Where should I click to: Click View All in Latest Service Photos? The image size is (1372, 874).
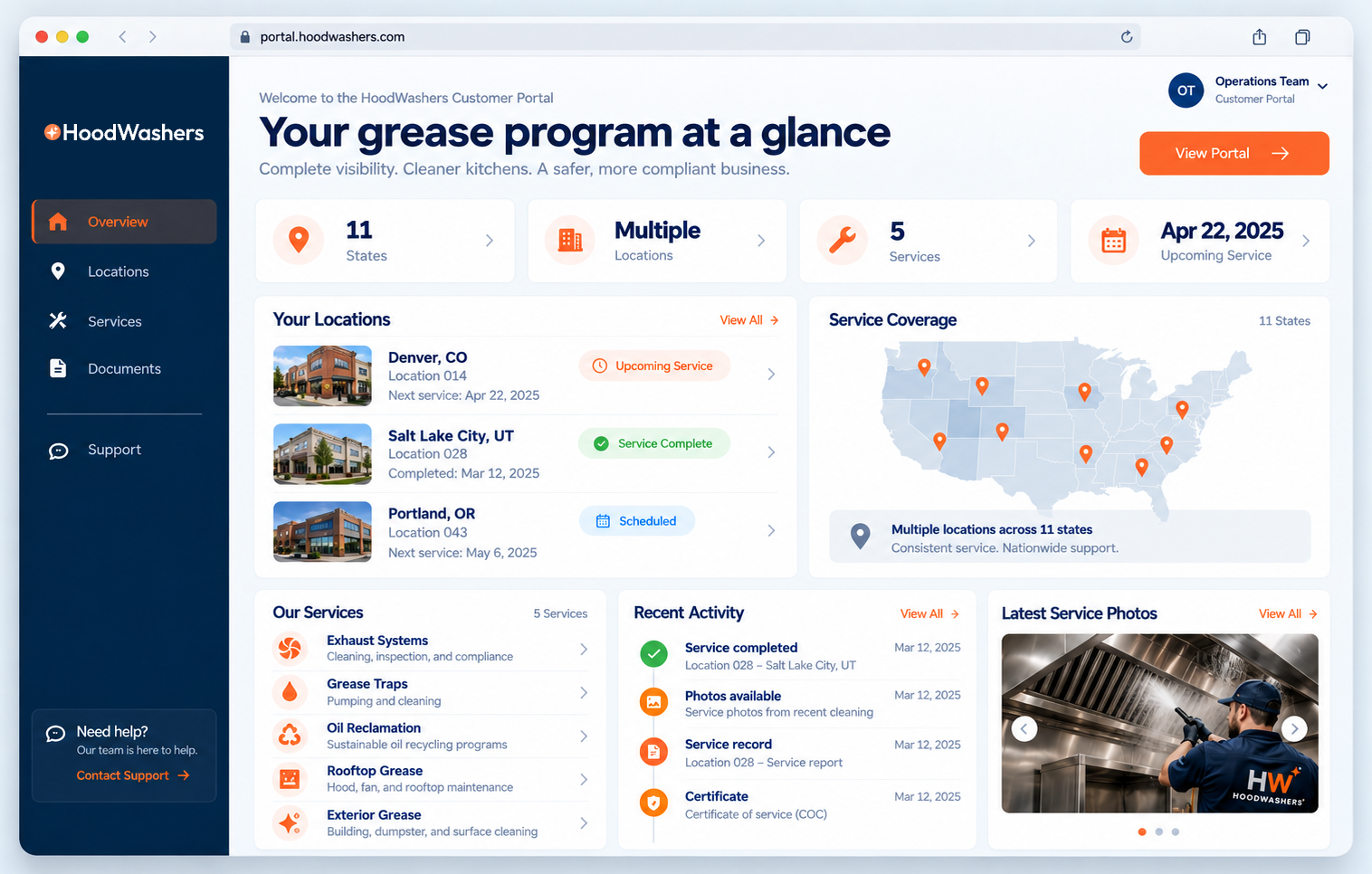1288,614
